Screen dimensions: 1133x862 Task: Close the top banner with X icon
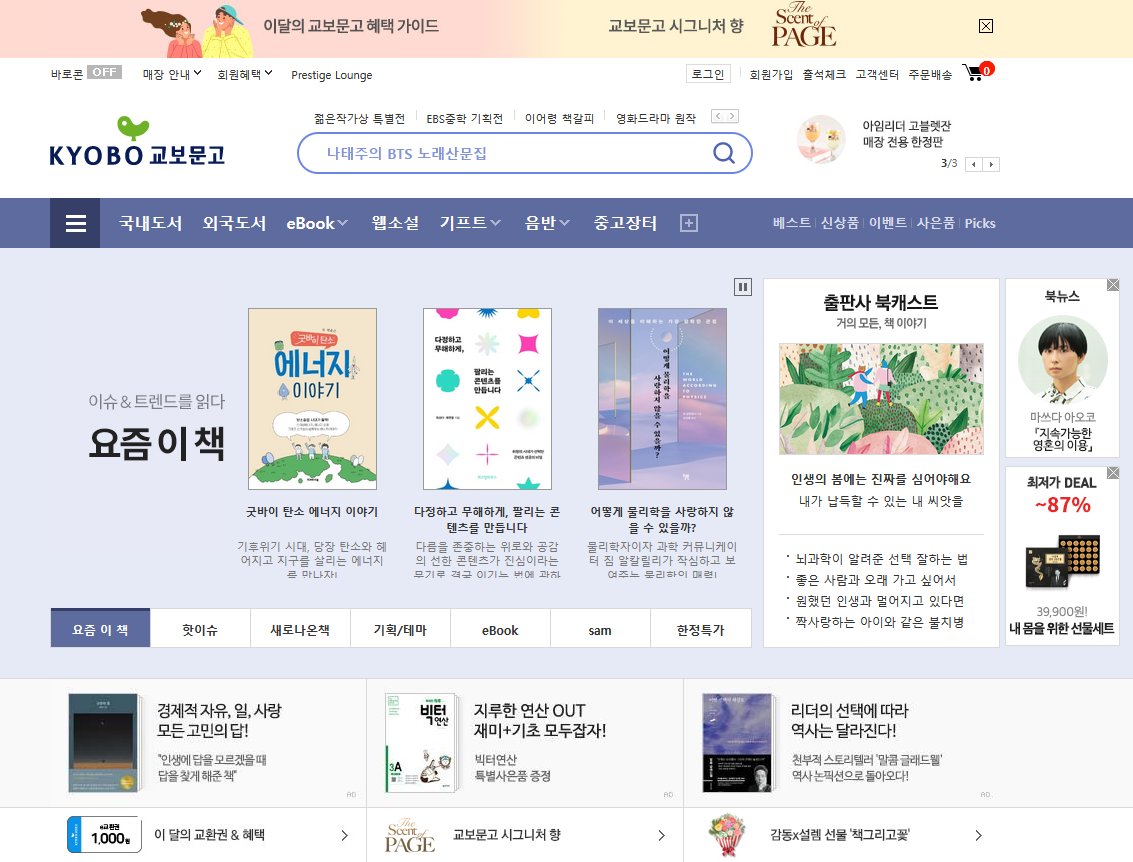tap(986, 26)
